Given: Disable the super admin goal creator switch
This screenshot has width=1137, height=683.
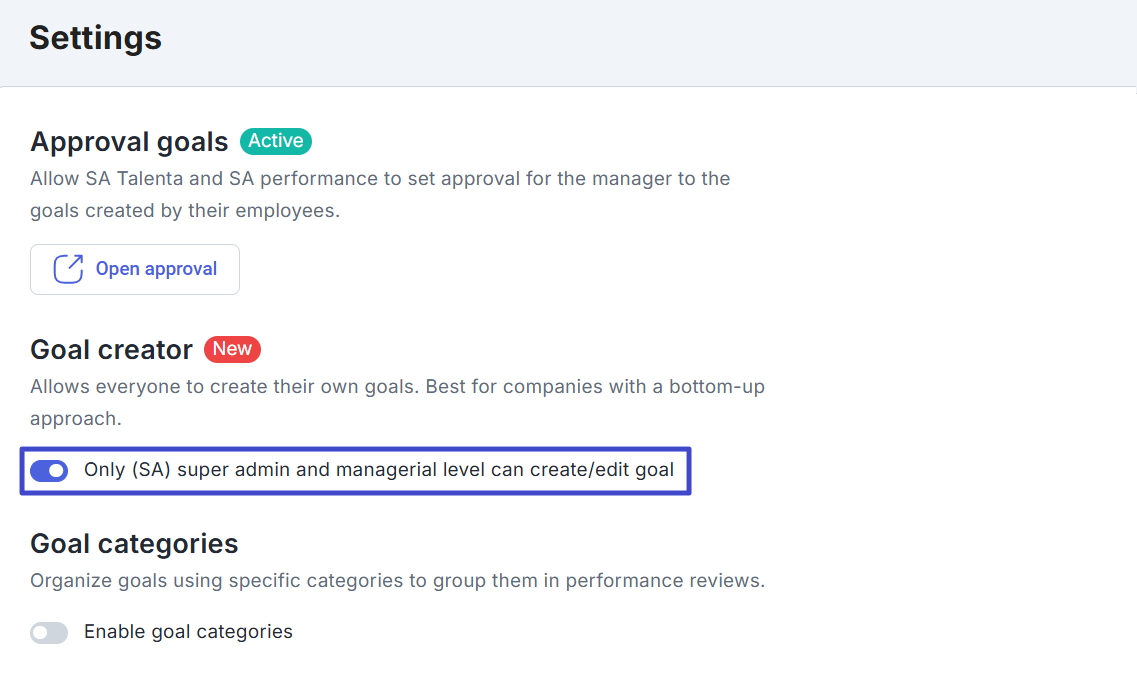Looking at the screenshot, I should [x=49, y=470].
